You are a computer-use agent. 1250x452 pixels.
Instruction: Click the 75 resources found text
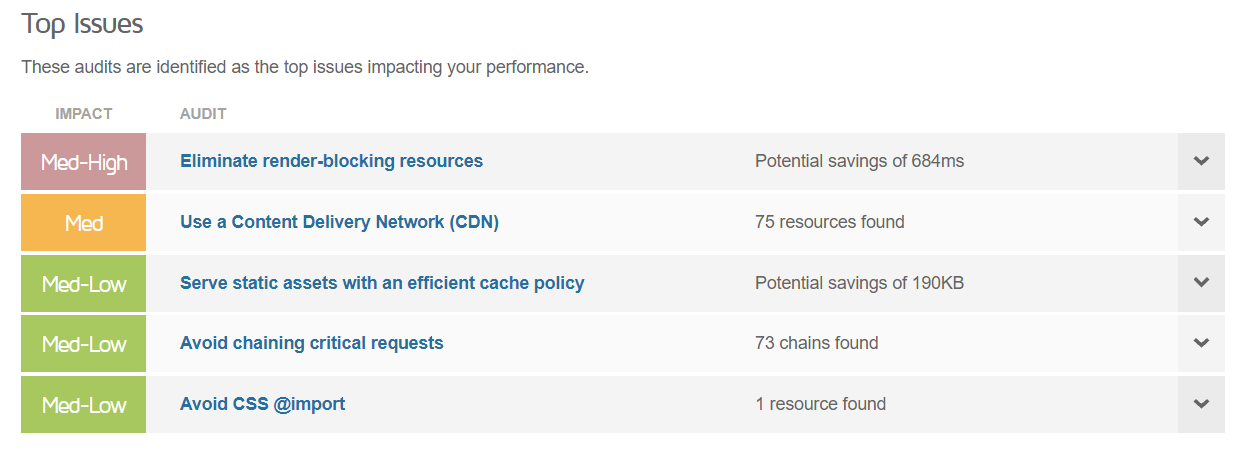(829, 222)
